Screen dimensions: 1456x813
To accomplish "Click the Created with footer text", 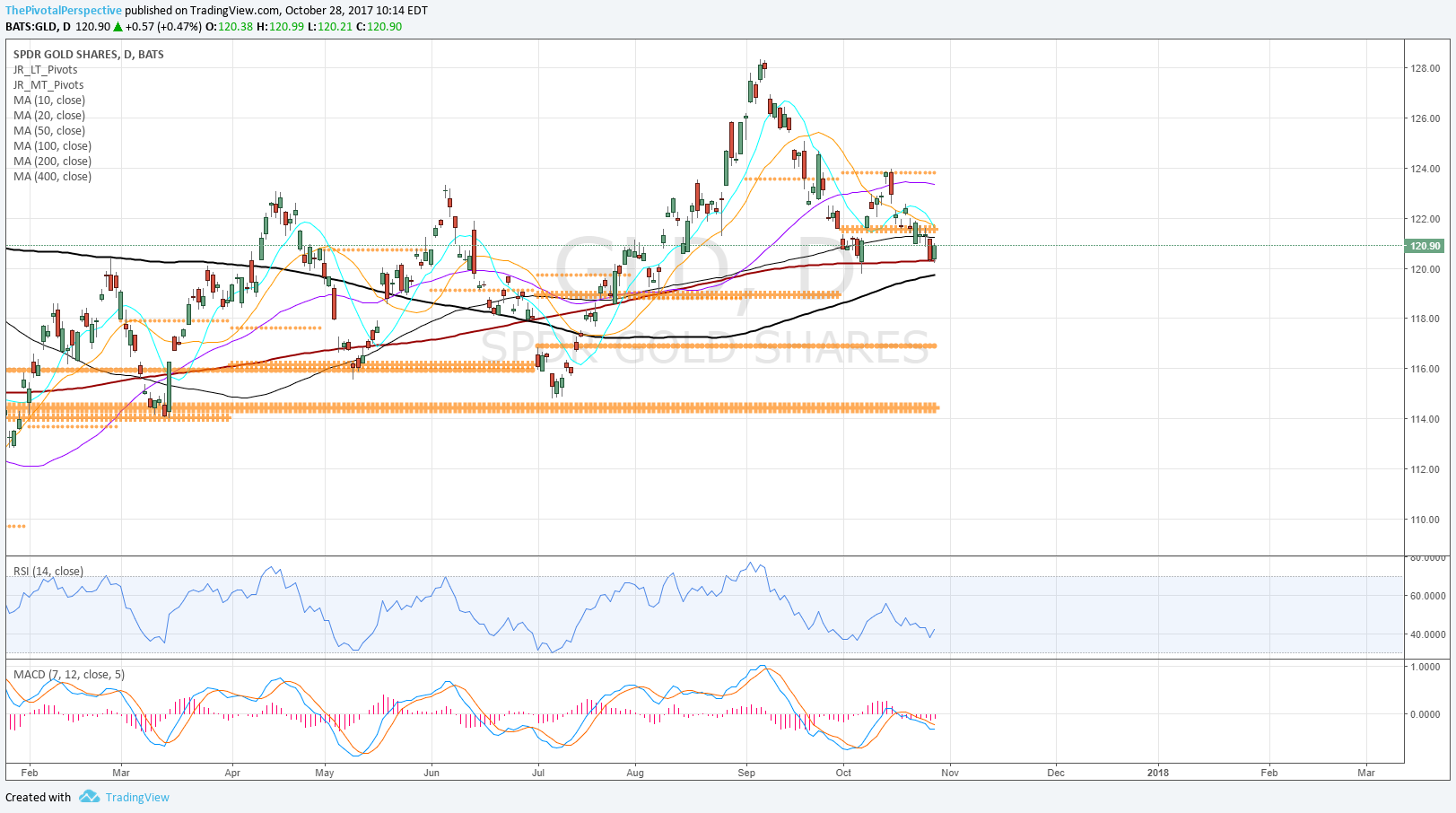I will point(38,797).
